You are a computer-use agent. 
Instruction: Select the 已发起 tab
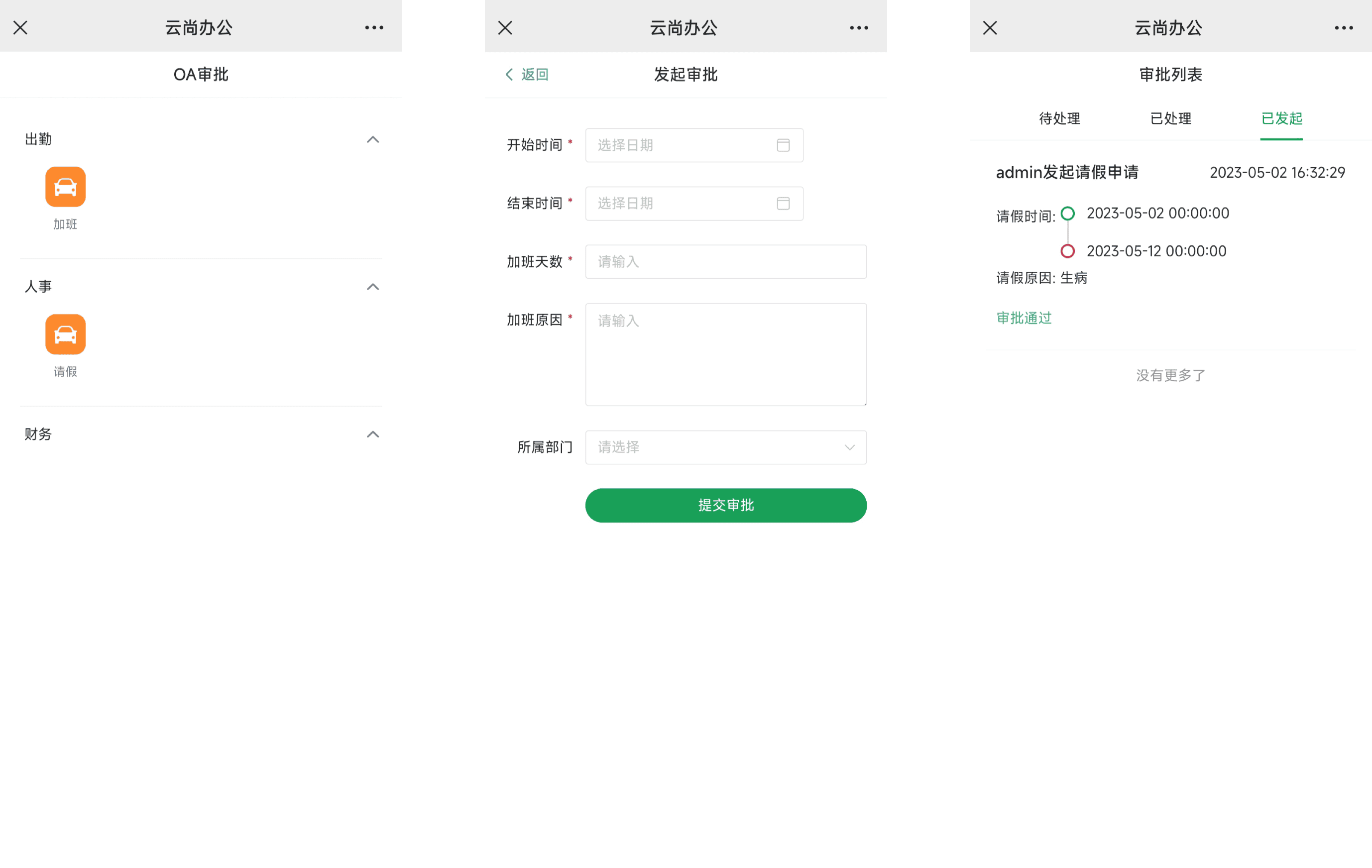(x=1281, y=118)
